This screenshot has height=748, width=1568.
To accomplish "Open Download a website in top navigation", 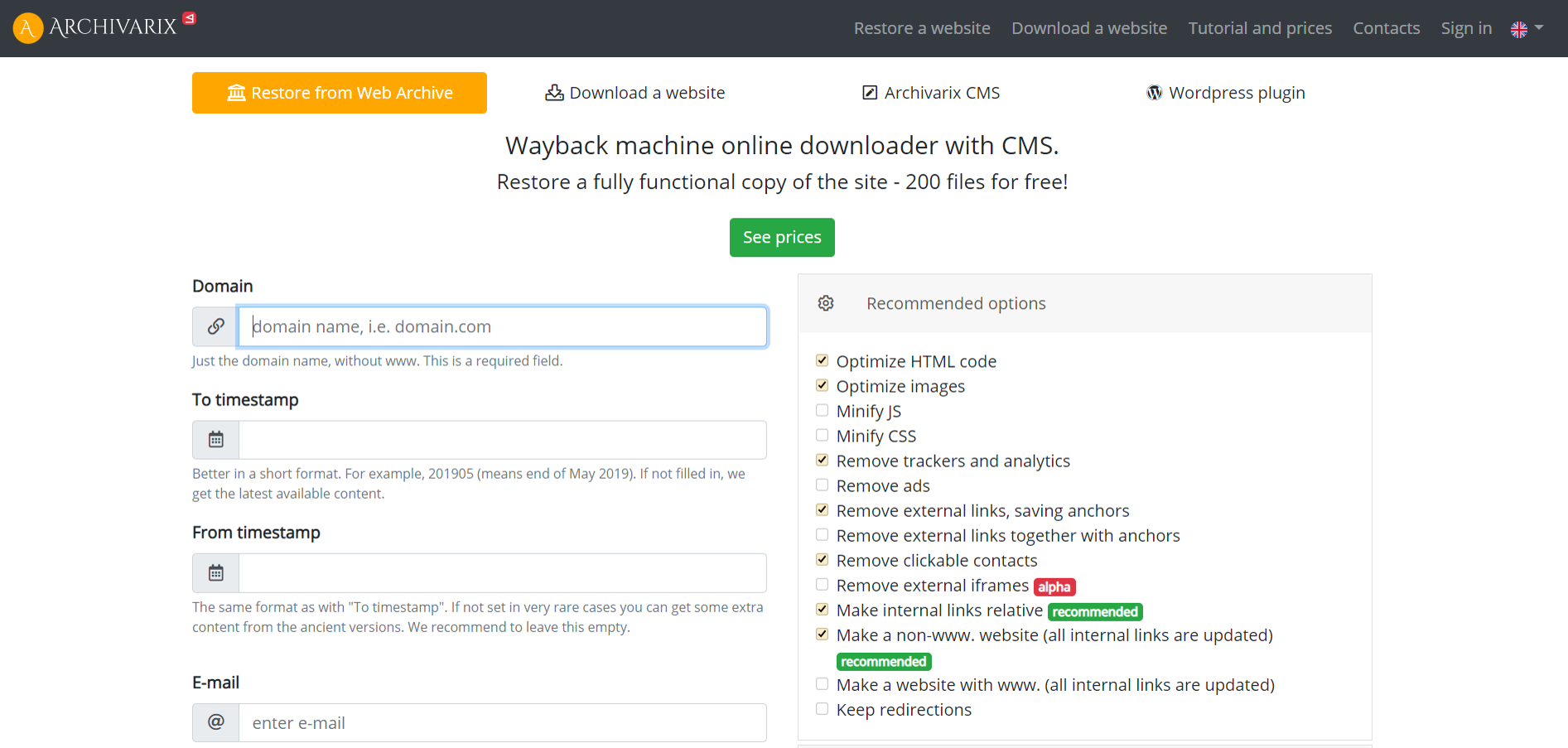I will pyautogui.click(x=1089, y=28).
